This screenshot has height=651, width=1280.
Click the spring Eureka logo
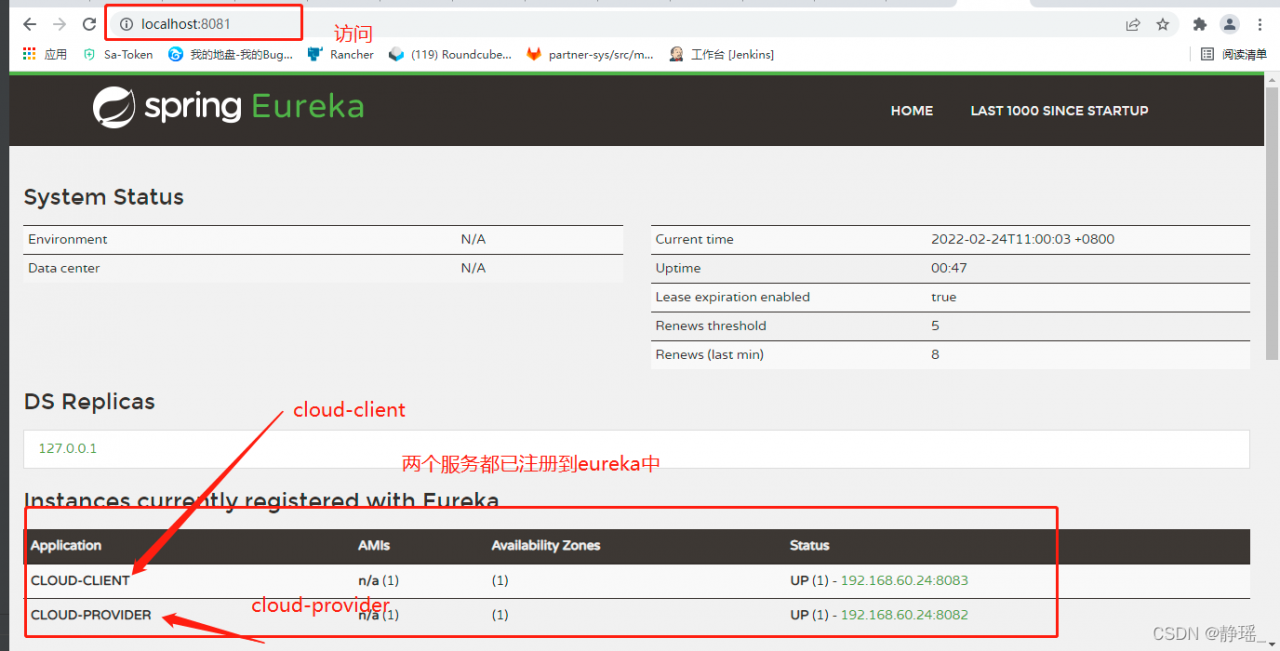point(228,107)
